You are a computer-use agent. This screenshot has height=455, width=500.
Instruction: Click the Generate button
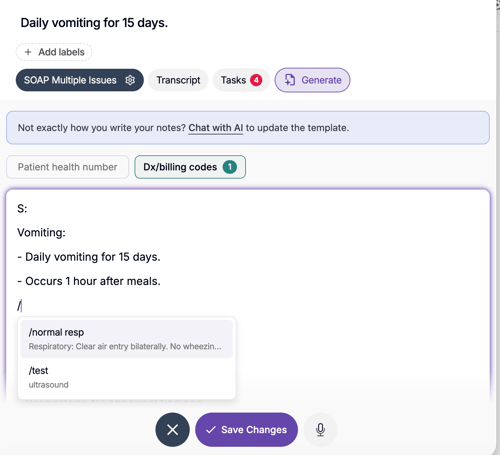click(x=312, y=80)
